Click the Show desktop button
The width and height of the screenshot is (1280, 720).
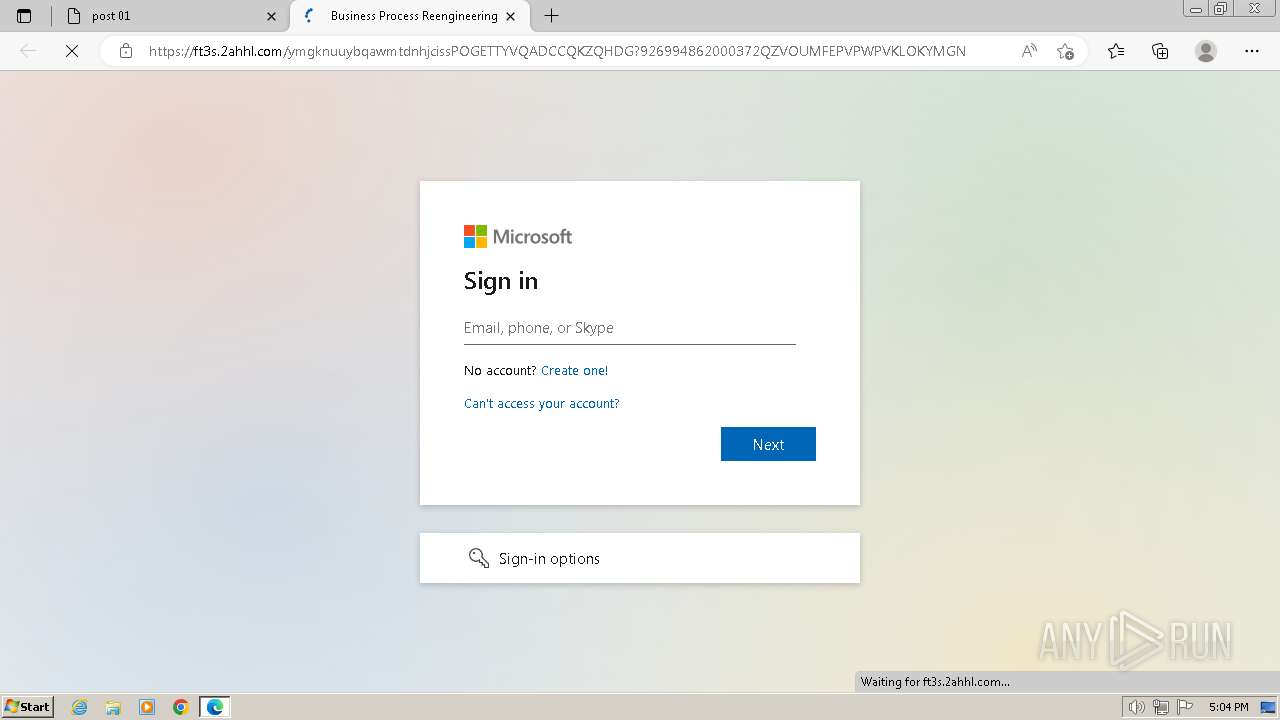coord(1268,707)
